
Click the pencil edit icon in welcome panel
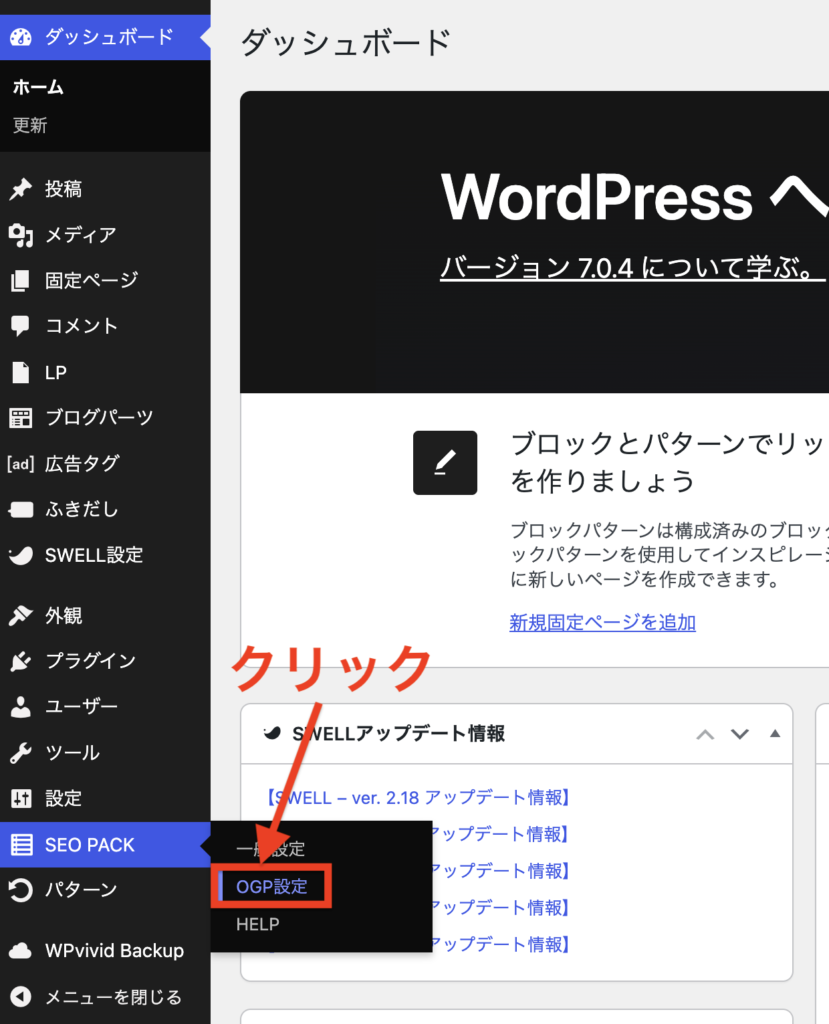click(x=445, y=462)
